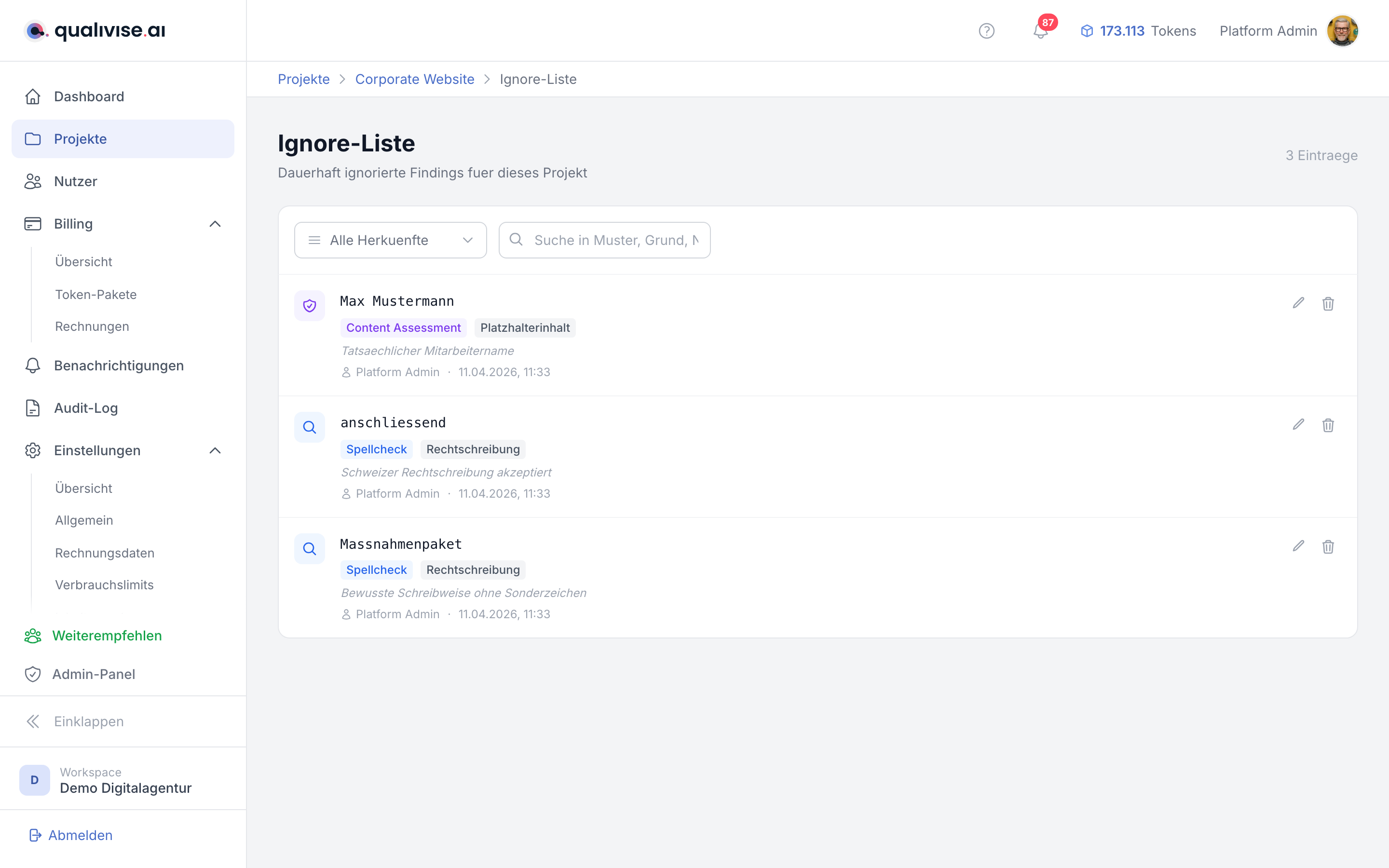Click the Benachrichtigungen bell icon in sidebar
1389x868 pixels.
(x=33, y=366)
